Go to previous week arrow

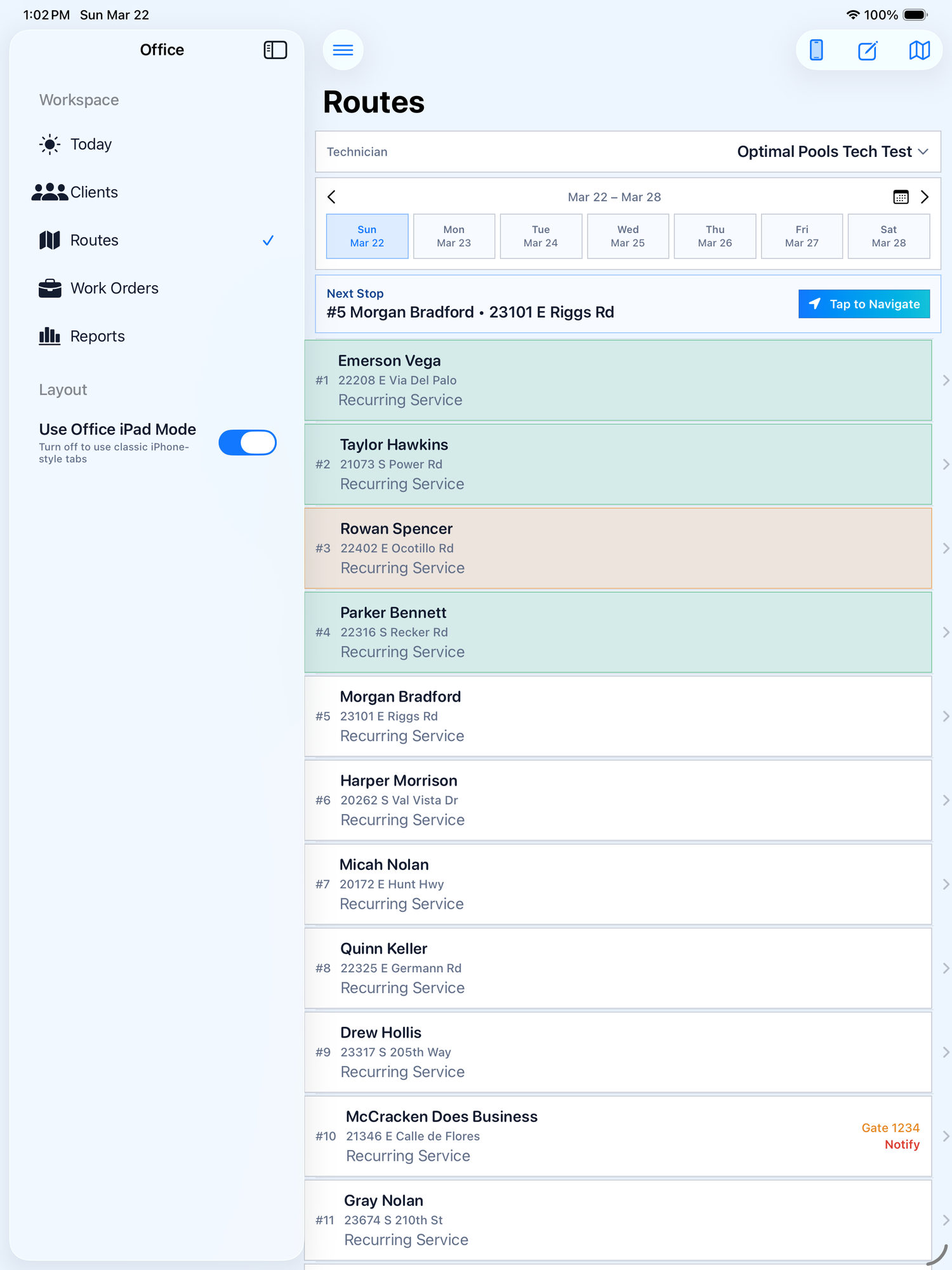(331, 197)
